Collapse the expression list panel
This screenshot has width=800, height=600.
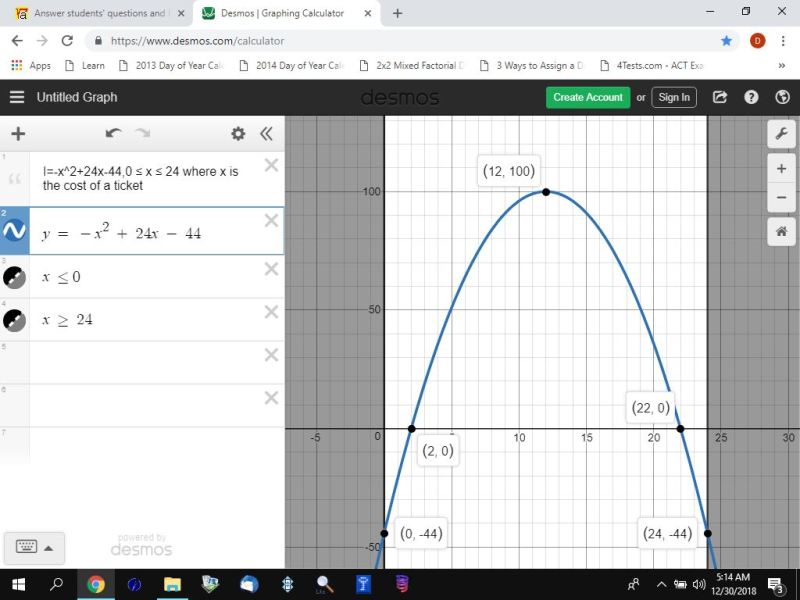click(266, 134)
